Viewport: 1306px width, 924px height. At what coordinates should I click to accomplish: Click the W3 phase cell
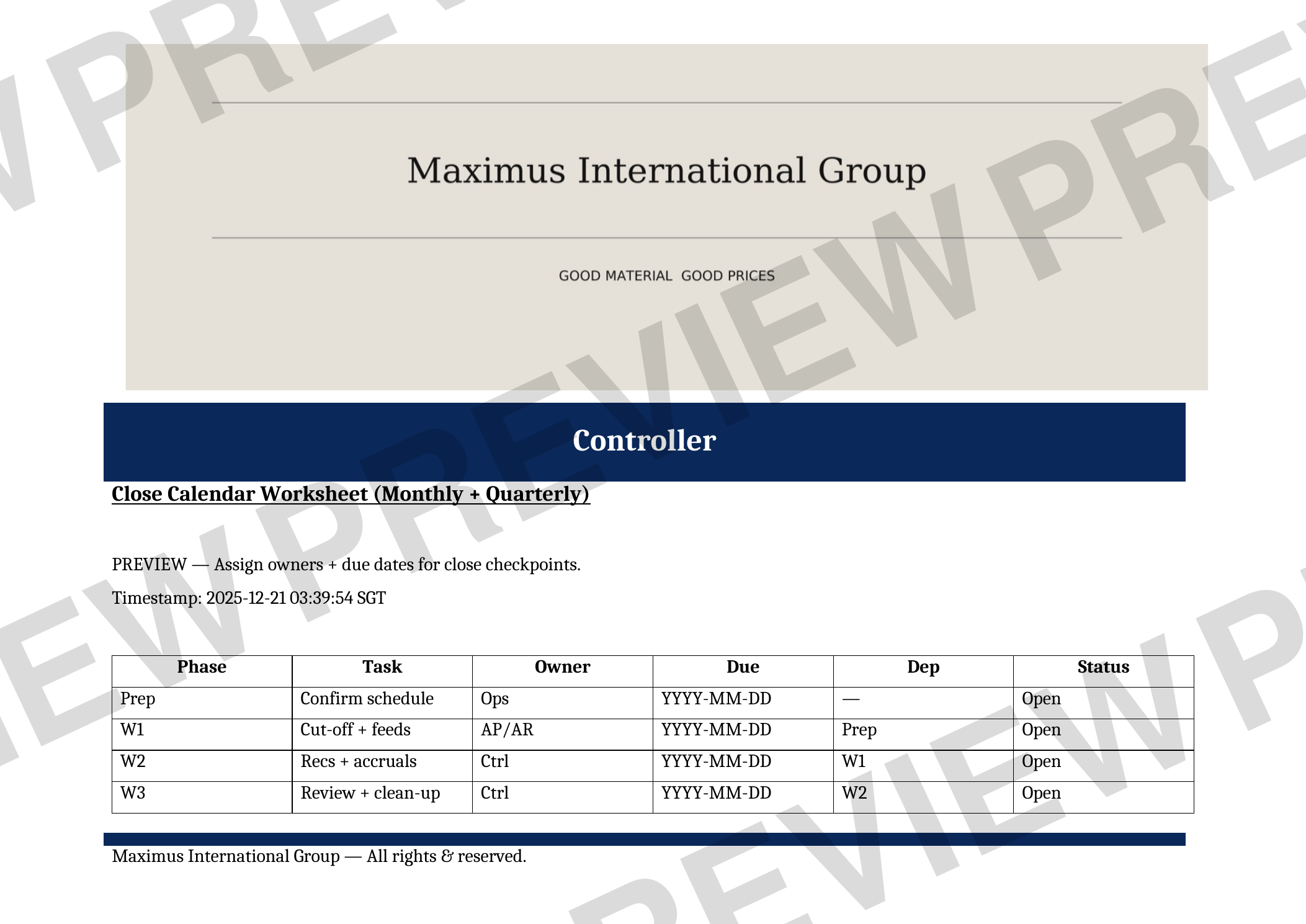tap(133, 794)
